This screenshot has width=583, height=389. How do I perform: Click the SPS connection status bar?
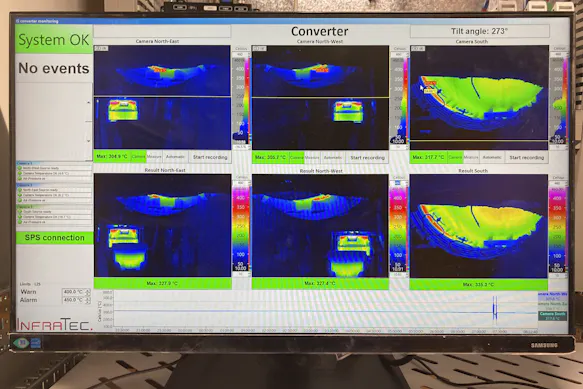tap(55, 238)
